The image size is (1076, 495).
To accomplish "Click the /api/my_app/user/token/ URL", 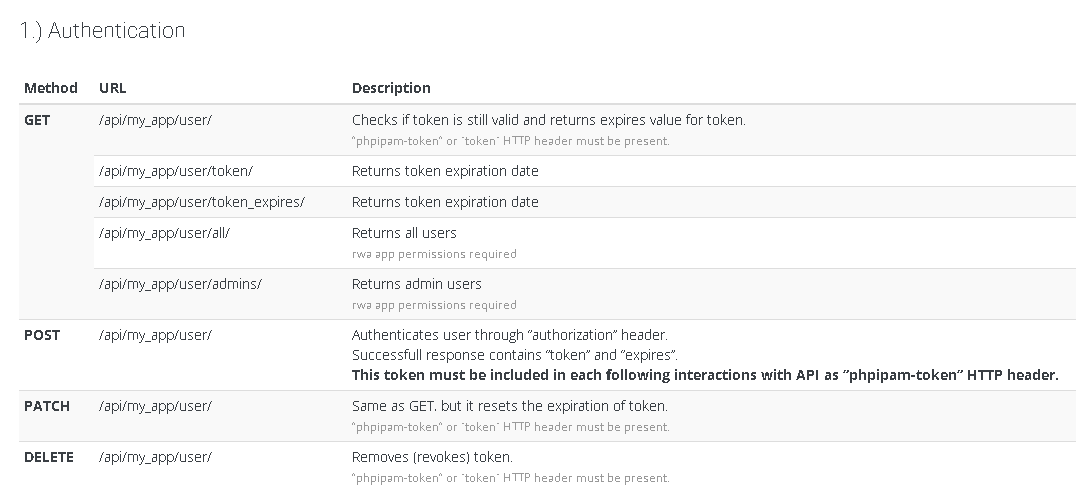I will (x=176, y=171).
